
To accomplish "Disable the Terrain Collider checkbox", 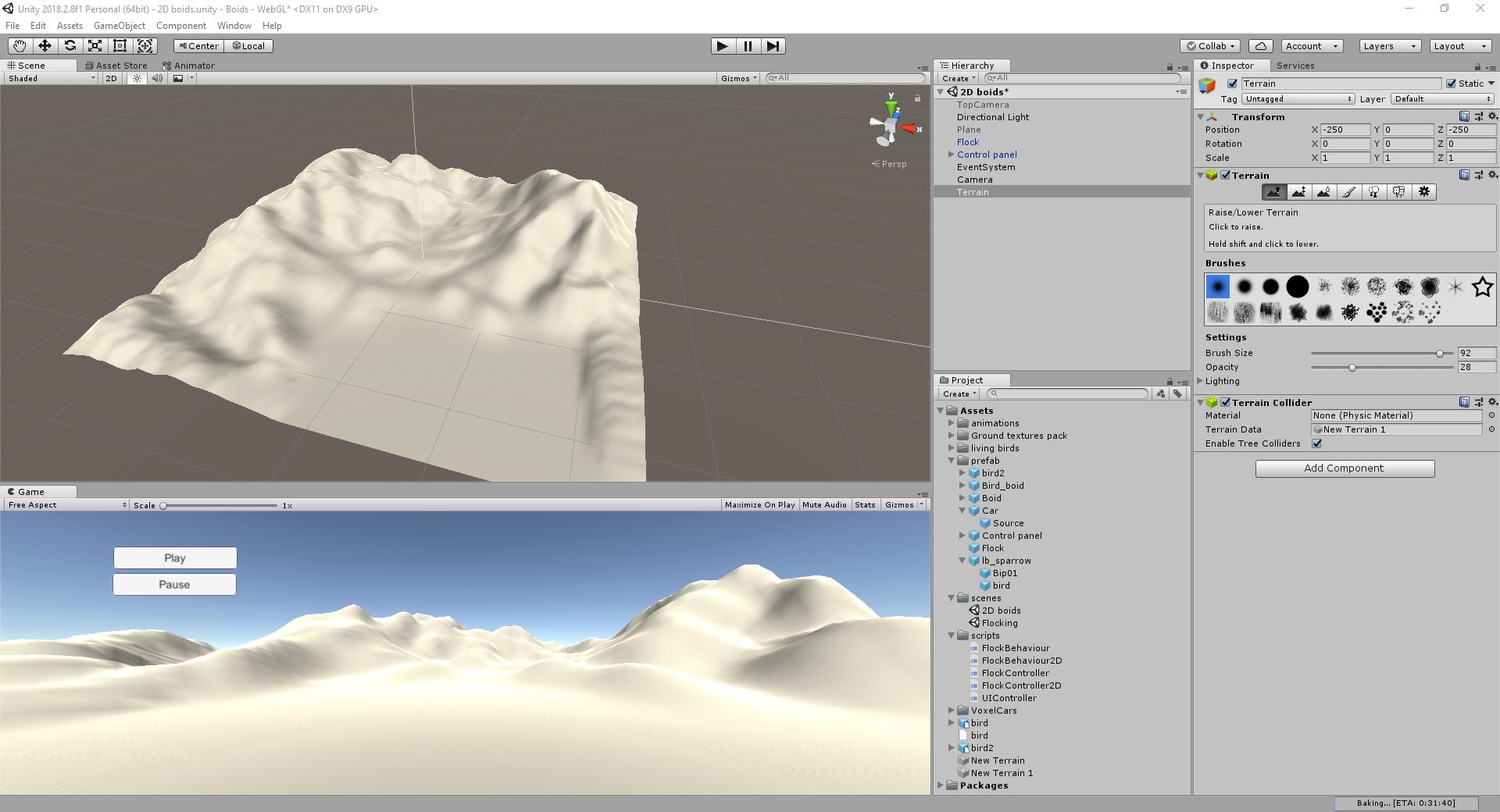I will (1226, 402).
